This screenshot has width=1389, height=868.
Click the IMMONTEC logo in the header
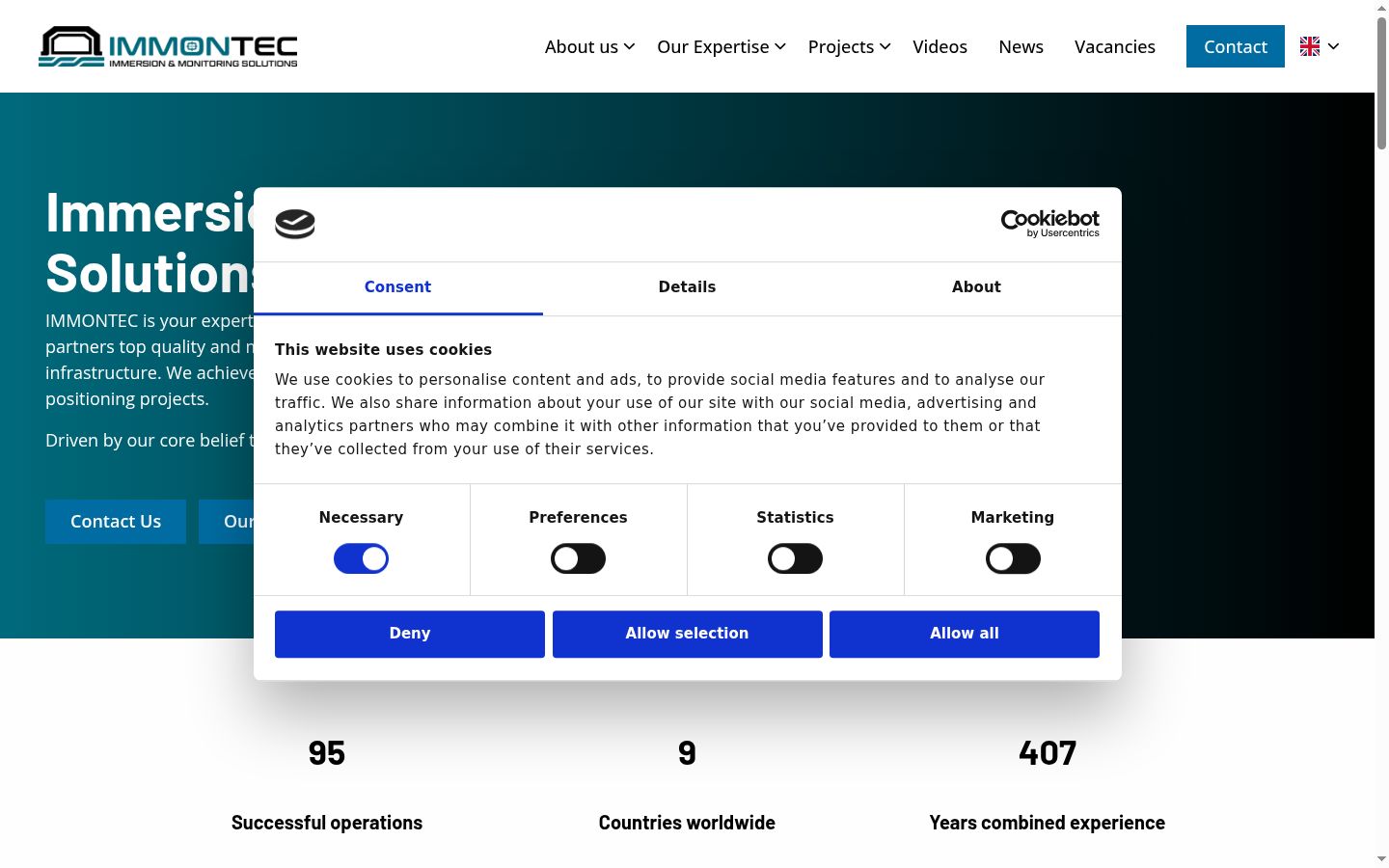168,46
